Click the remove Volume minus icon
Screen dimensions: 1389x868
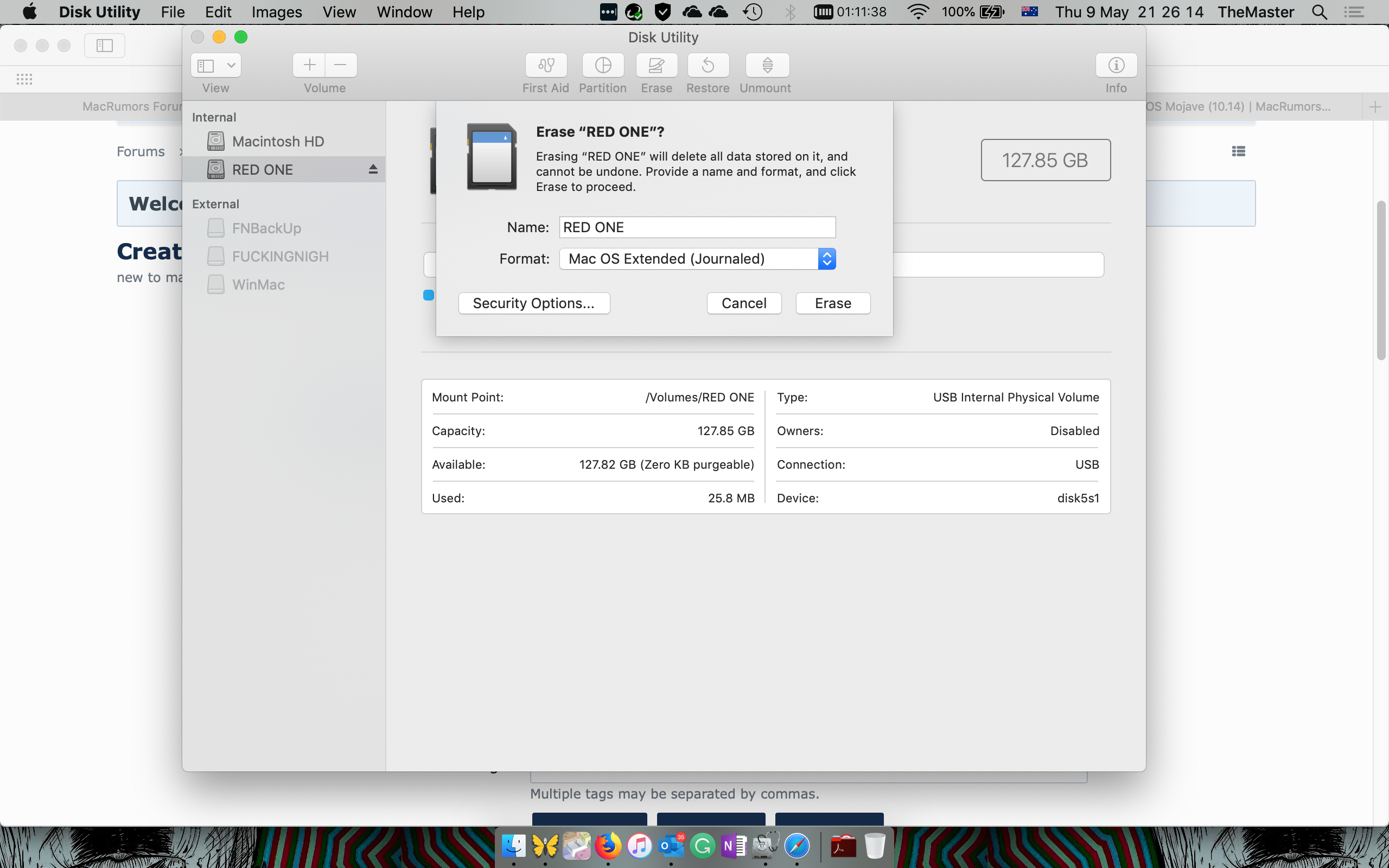tap(340, 66)
